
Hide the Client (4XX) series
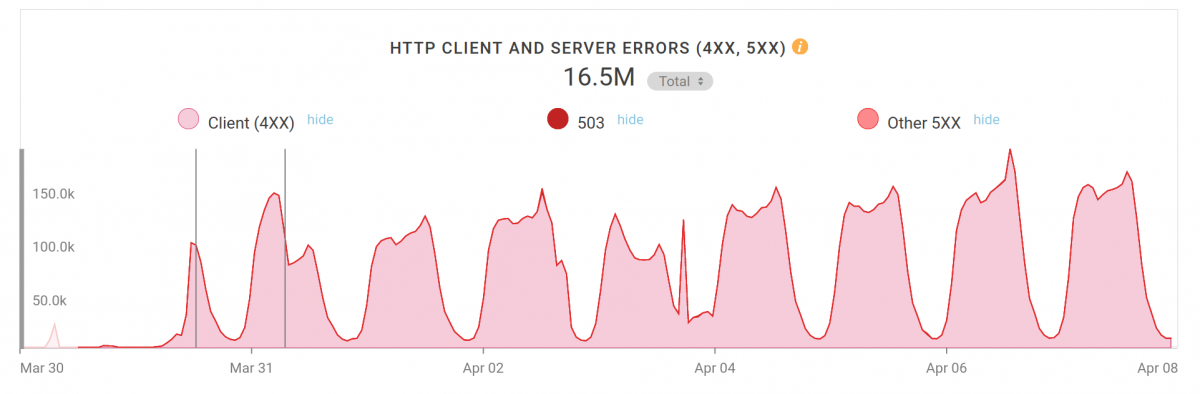(x=320, y=119)
